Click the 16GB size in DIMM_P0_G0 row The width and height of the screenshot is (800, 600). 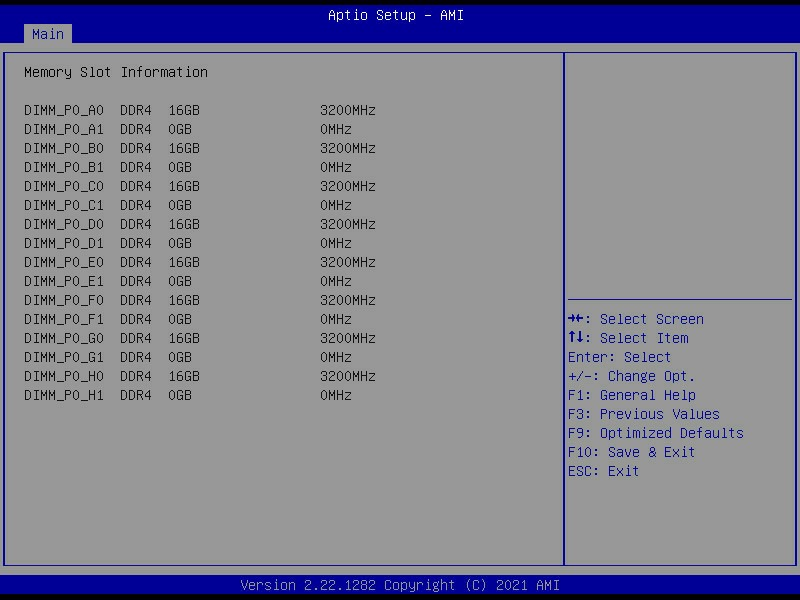pos(184,338)
